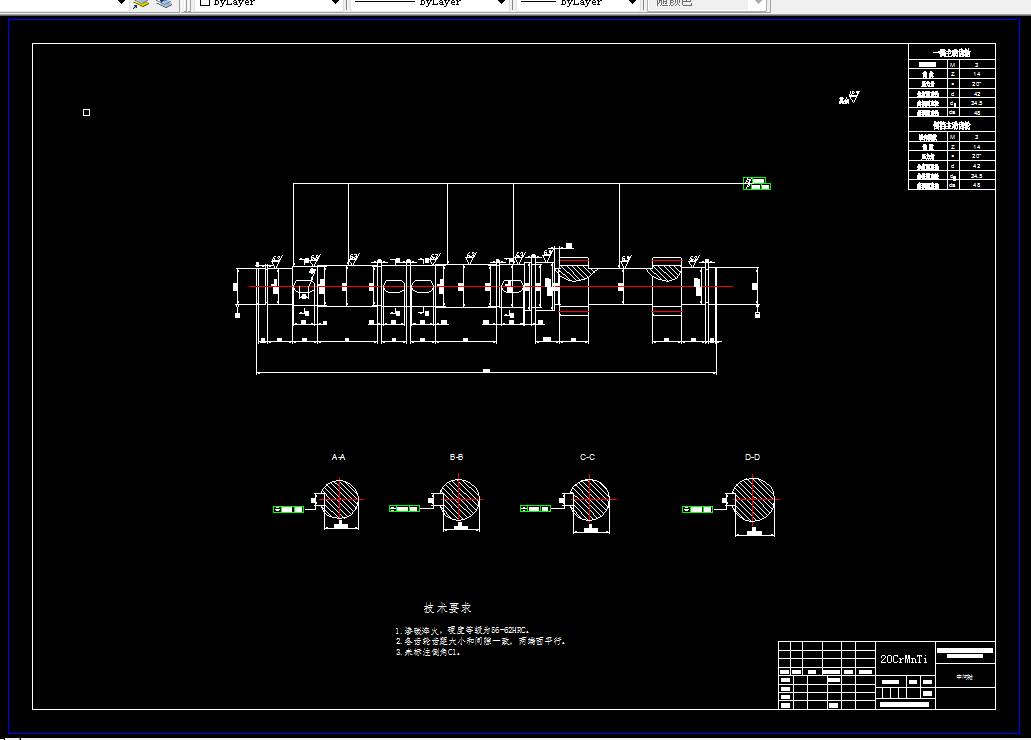Select technical note line 1 mentioning 56-62HRC

pos(462,630)
